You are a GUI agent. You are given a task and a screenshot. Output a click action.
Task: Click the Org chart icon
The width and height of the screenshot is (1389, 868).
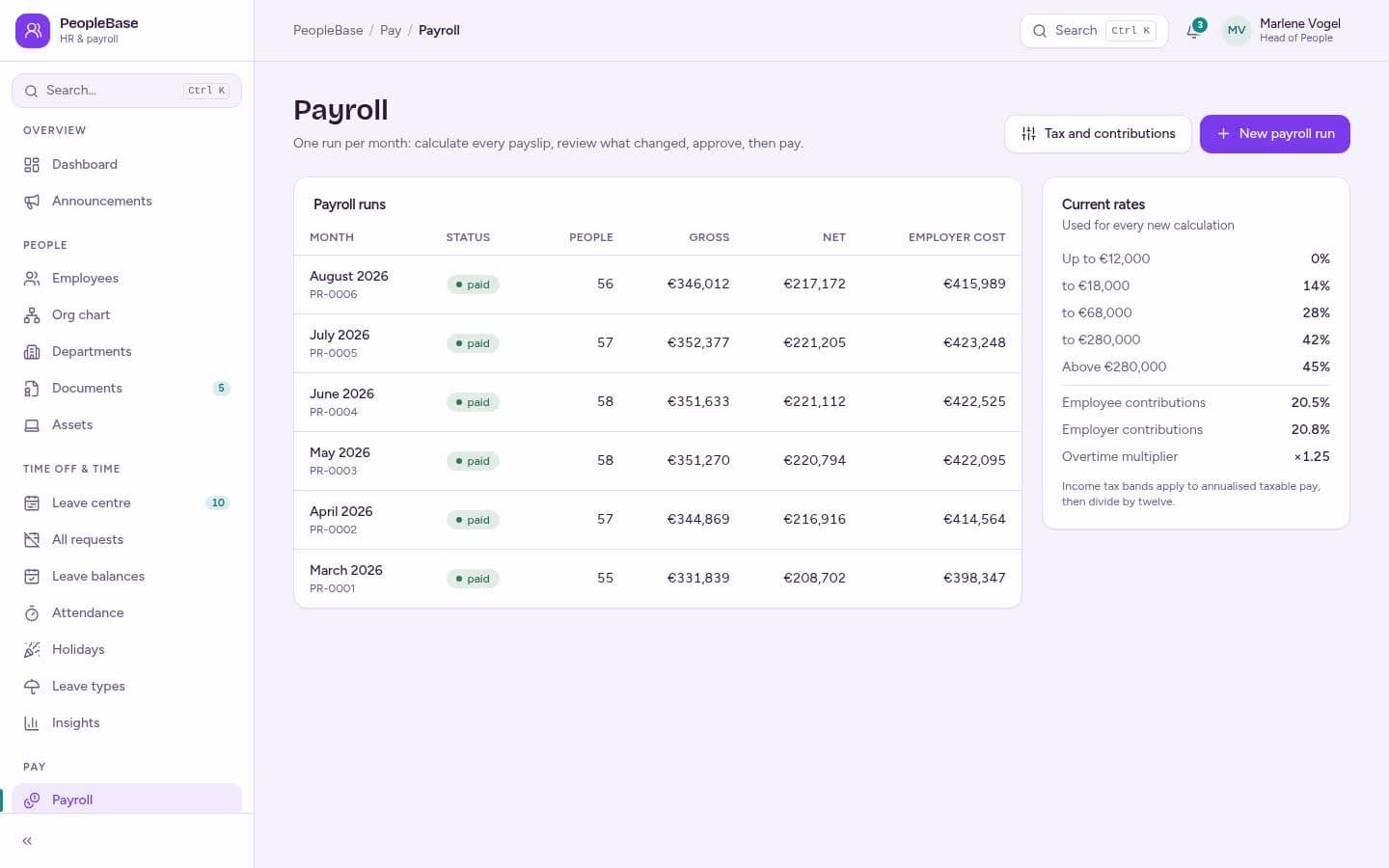[32, 315]
